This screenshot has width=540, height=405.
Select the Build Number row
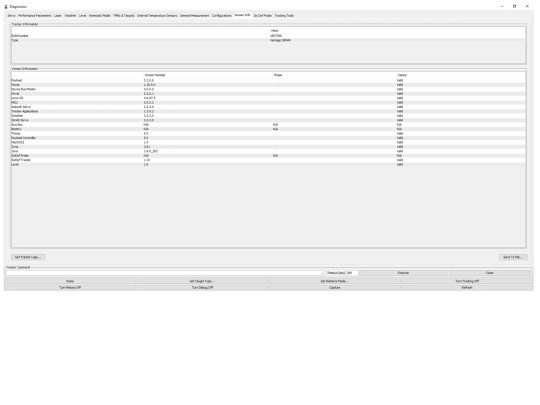coord(268,36)
